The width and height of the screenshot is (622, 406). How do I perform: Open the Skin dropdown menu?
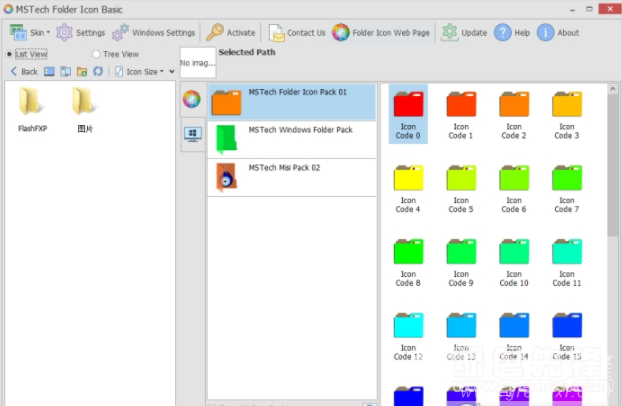click(30, 33)
